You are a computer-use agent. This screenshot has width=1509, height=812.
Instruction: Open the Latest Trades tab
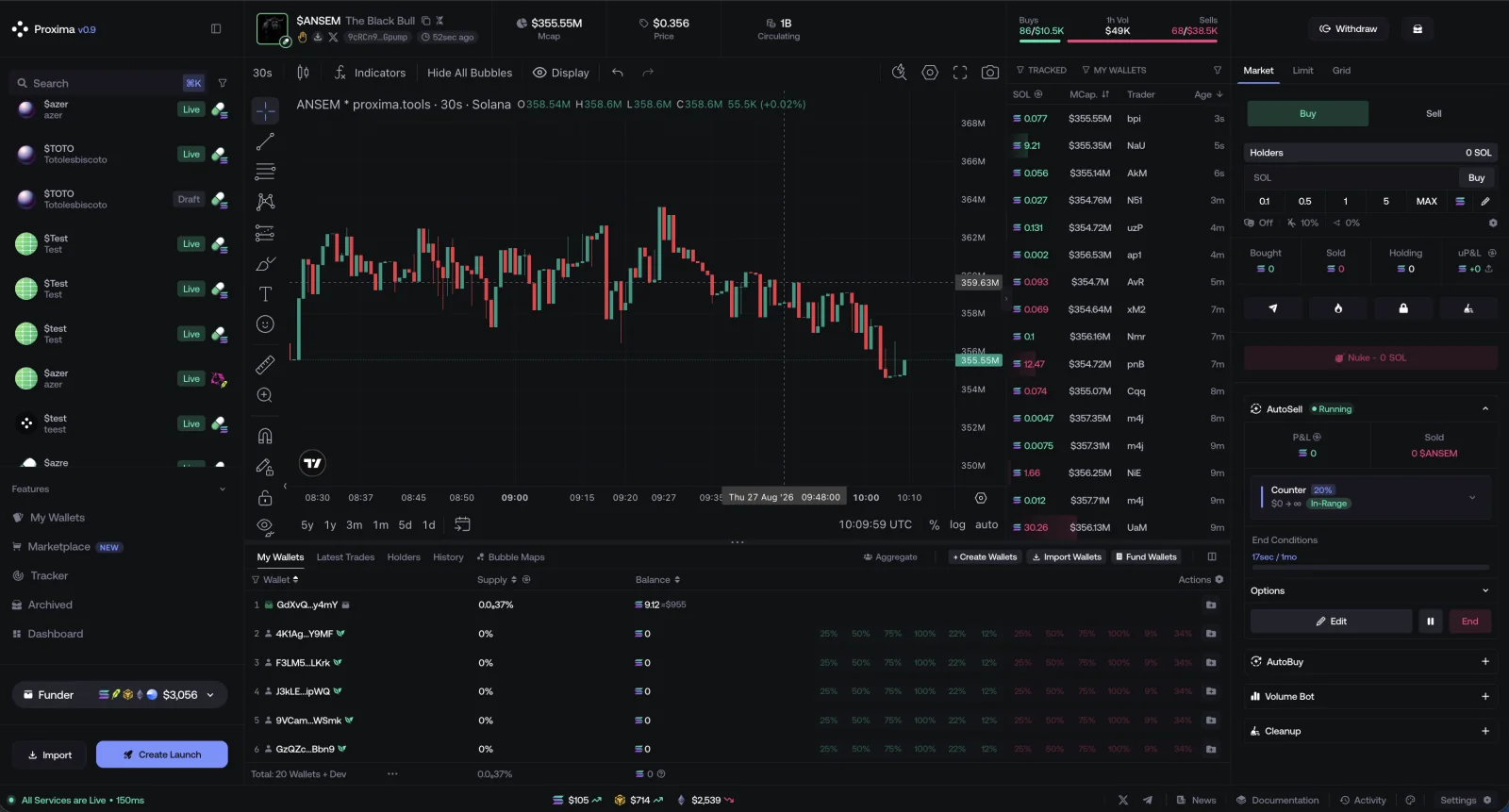point(345,557)
